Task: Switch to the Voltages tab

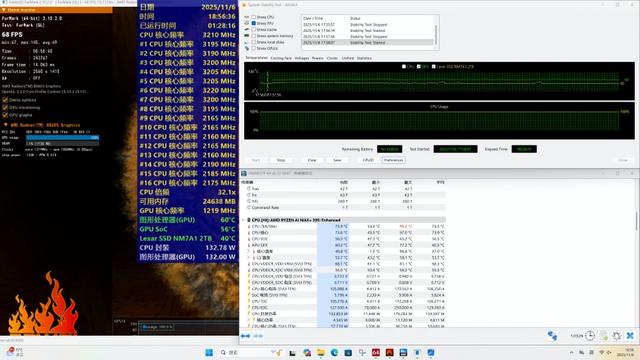Action: 302,58
